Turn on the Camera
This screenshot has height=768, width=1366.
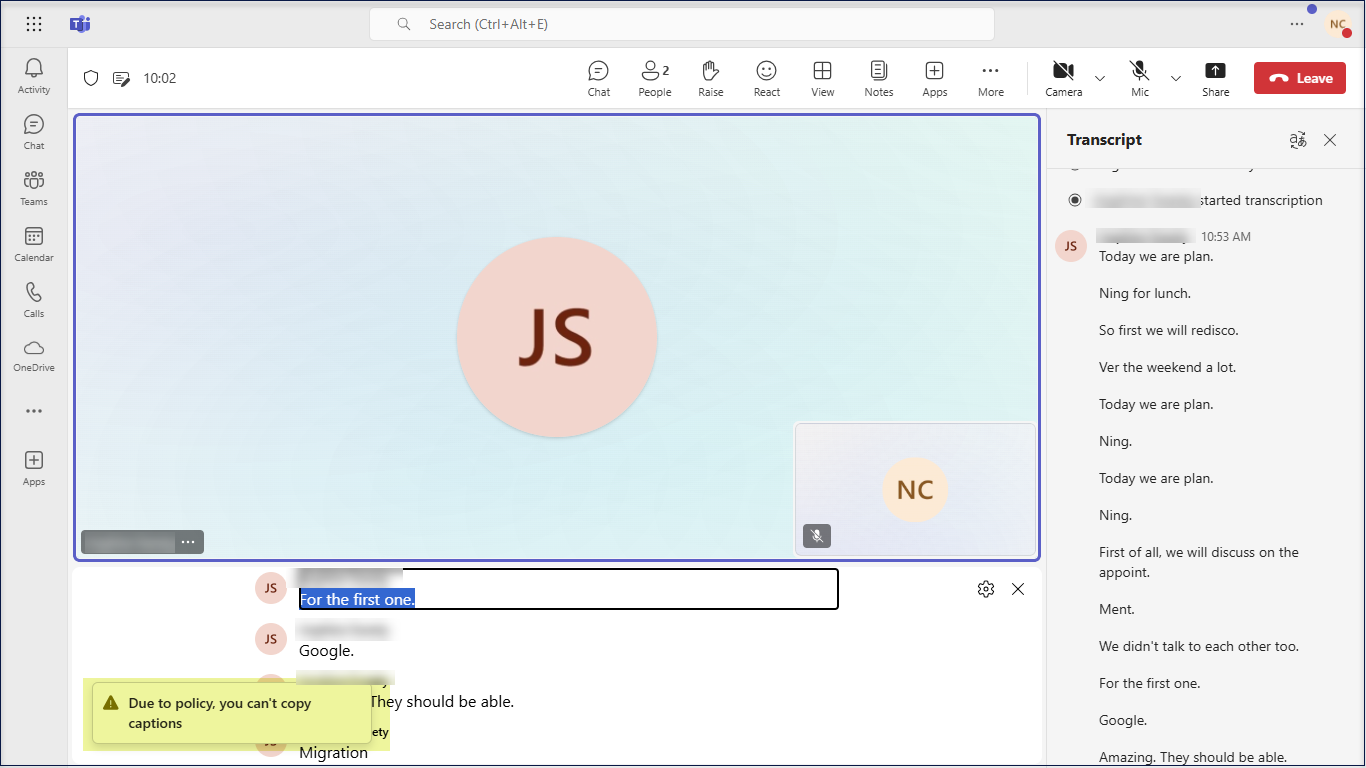(1063, 78)
